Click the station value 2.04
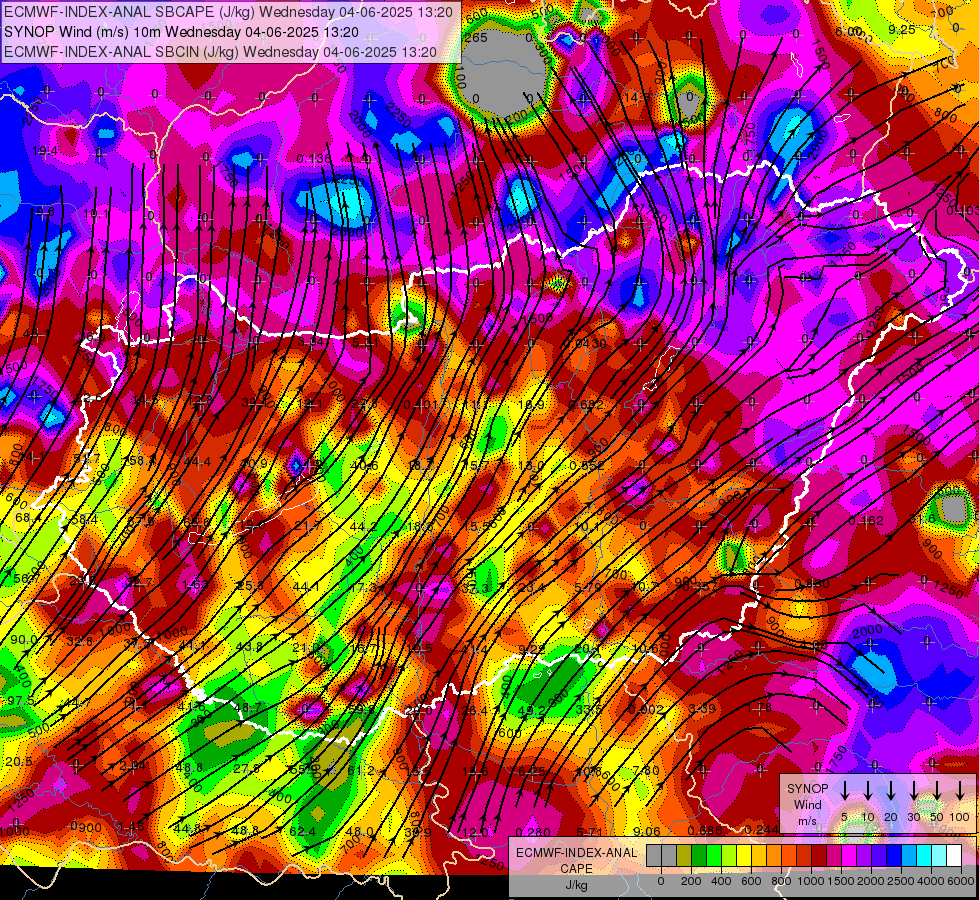 (132, 766)
